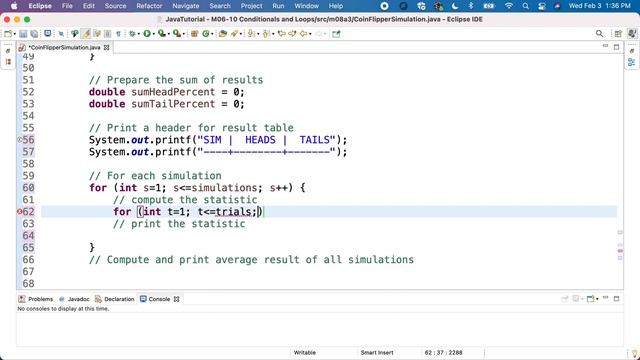Expand the Run configurations dropdown arrow
The height and width of the screenshot is (360, 640).
(x=153, y=34)
